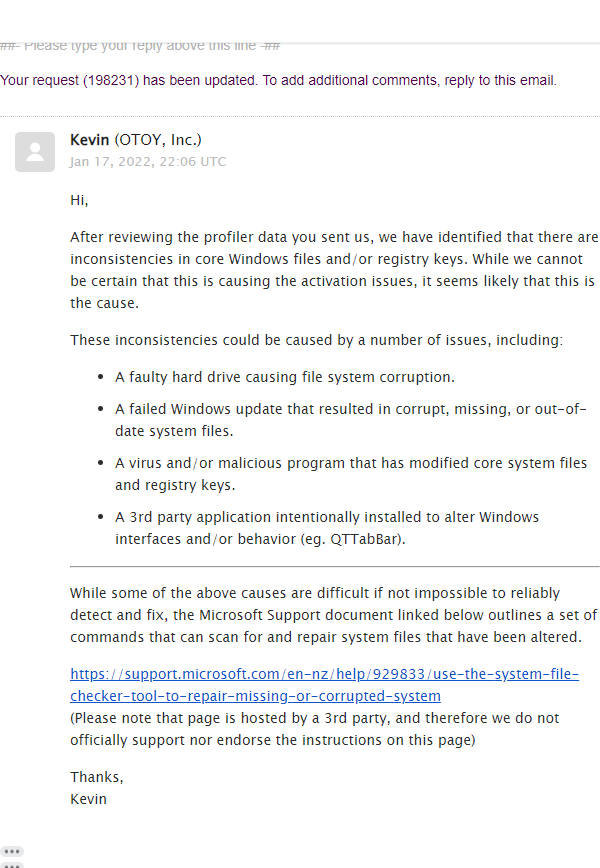Click the '(OTOY, Inc.)' organization label
The width and height of the screenshot is (600, 868).
pyautogui.click(x=158, y=140)
